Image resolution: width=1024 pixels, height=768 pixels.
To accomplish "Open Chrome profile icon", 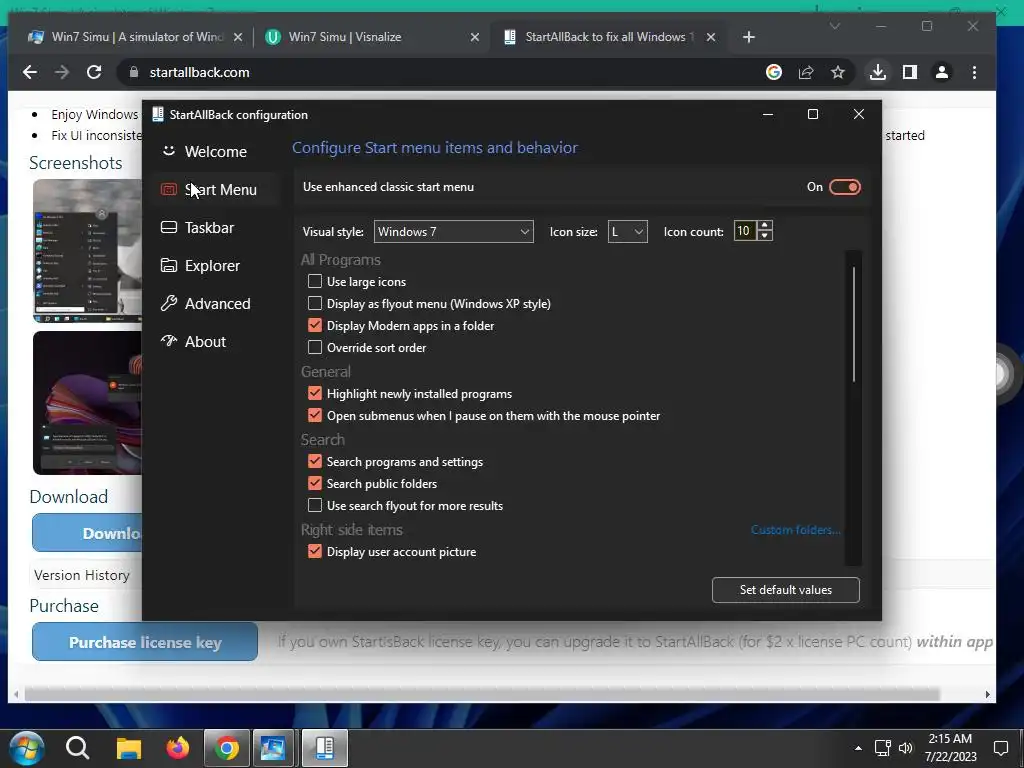I will pyautogui.click(x=942, y=72).
